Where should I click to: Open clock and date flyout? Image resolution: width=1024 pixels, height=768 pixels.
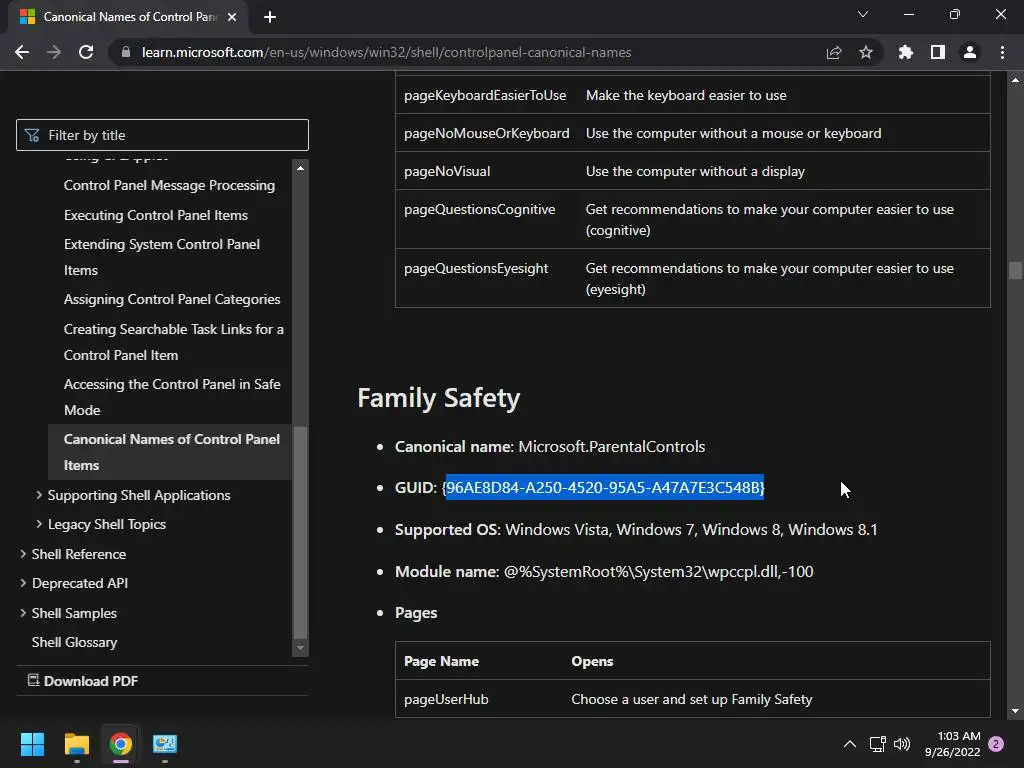[952, 744]
